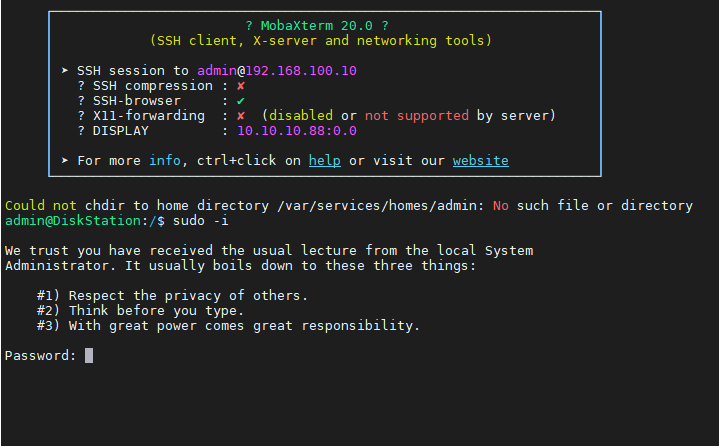Click the 'Could not chdir' error line

click(349, 205)
